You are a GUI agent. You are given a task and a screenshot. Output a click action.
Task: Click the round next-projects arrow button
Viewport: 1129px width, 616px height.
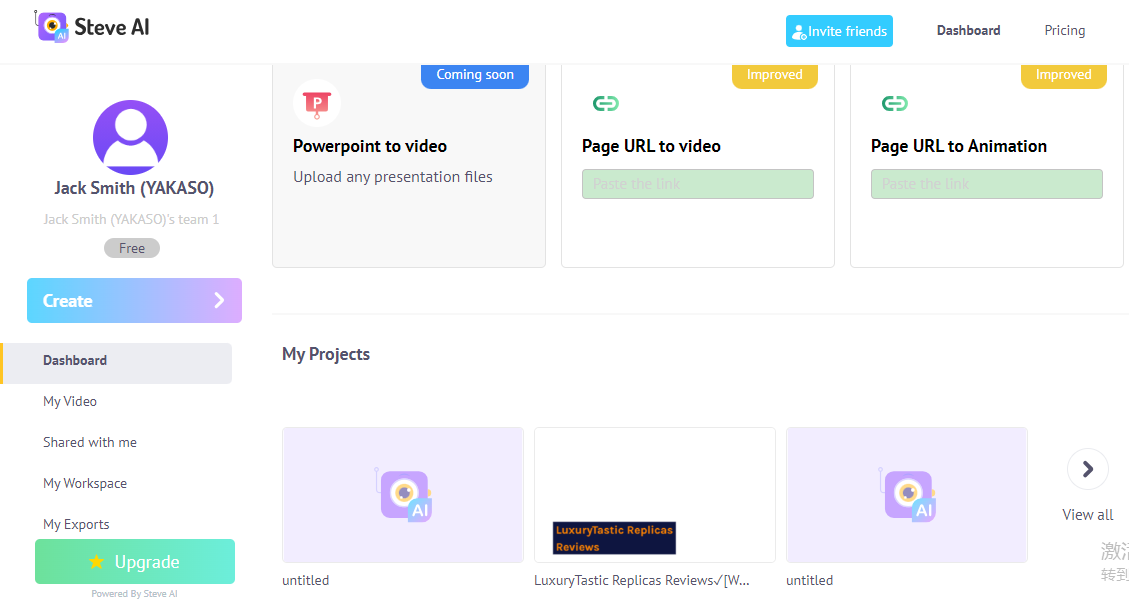click(1087, 469)
